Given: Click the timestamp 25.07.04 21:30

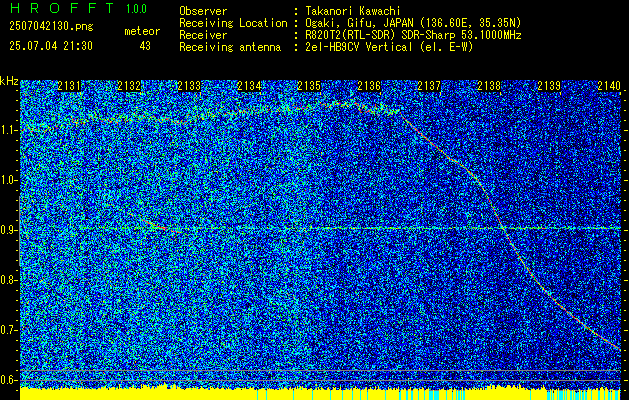Looking at the screenshot, I should tap(51, 46).
